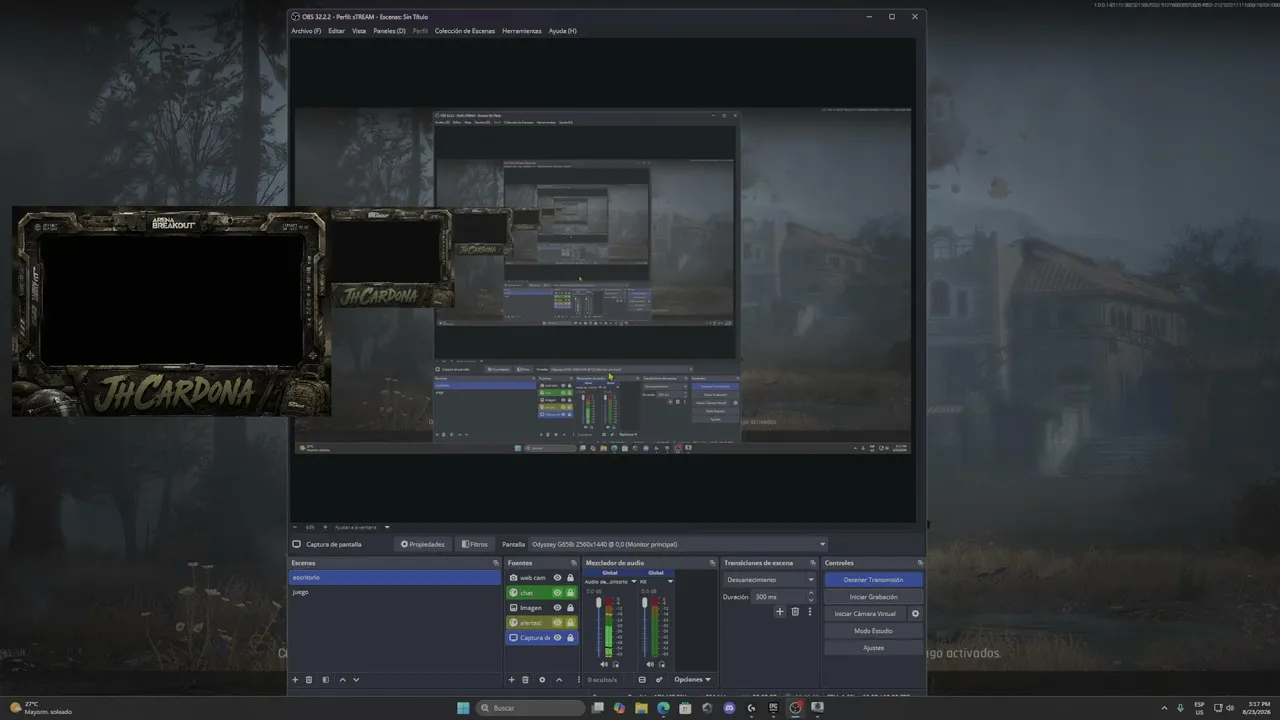1280x720 pixels.
Task: Move the selected scene down
Action: tap(356, 680)
